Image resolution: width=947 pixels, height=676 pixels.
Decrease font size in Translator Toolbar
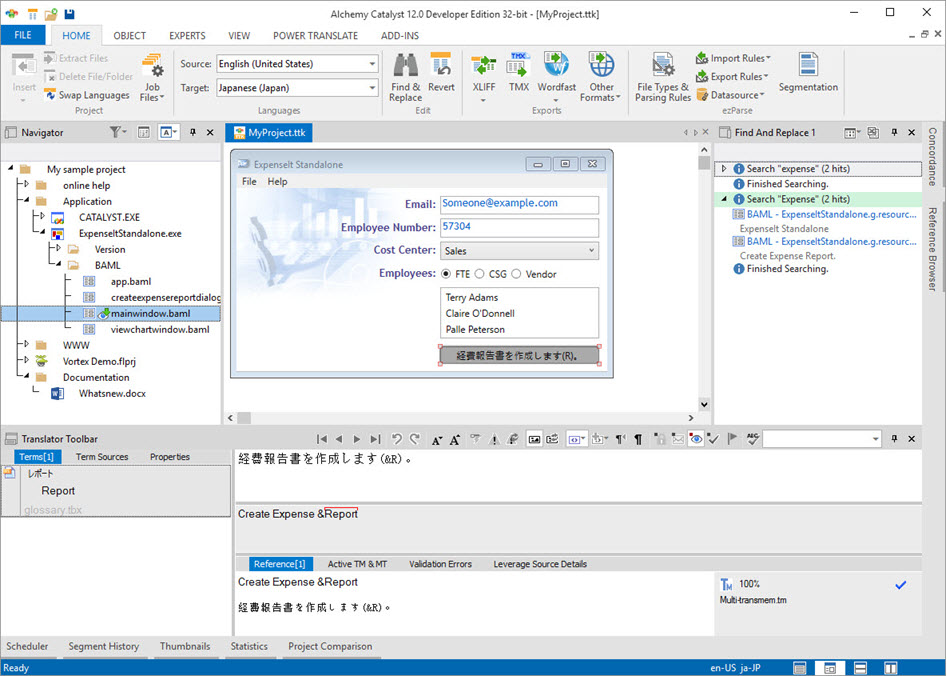[x=436, y=440]
